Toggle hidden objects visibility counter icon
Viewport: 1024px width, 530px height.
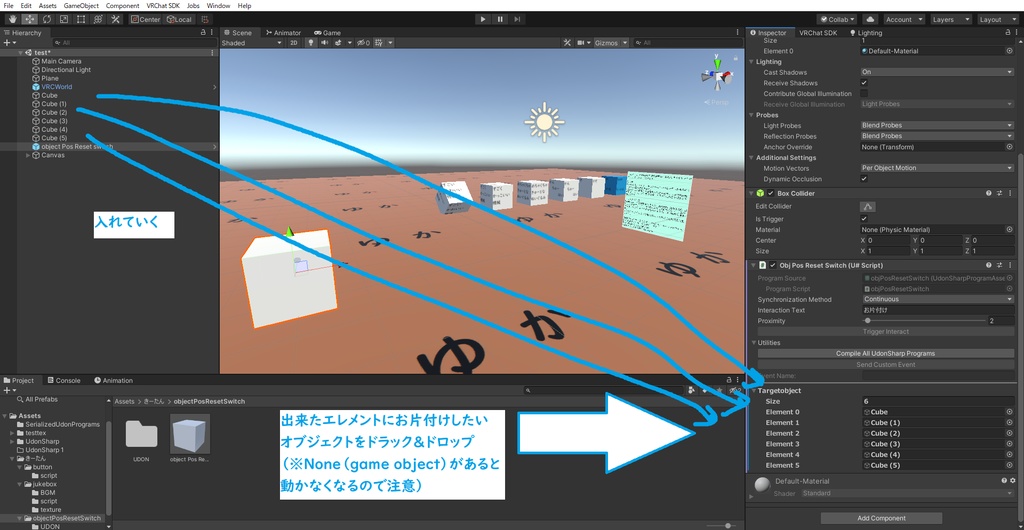coord(363,42)
